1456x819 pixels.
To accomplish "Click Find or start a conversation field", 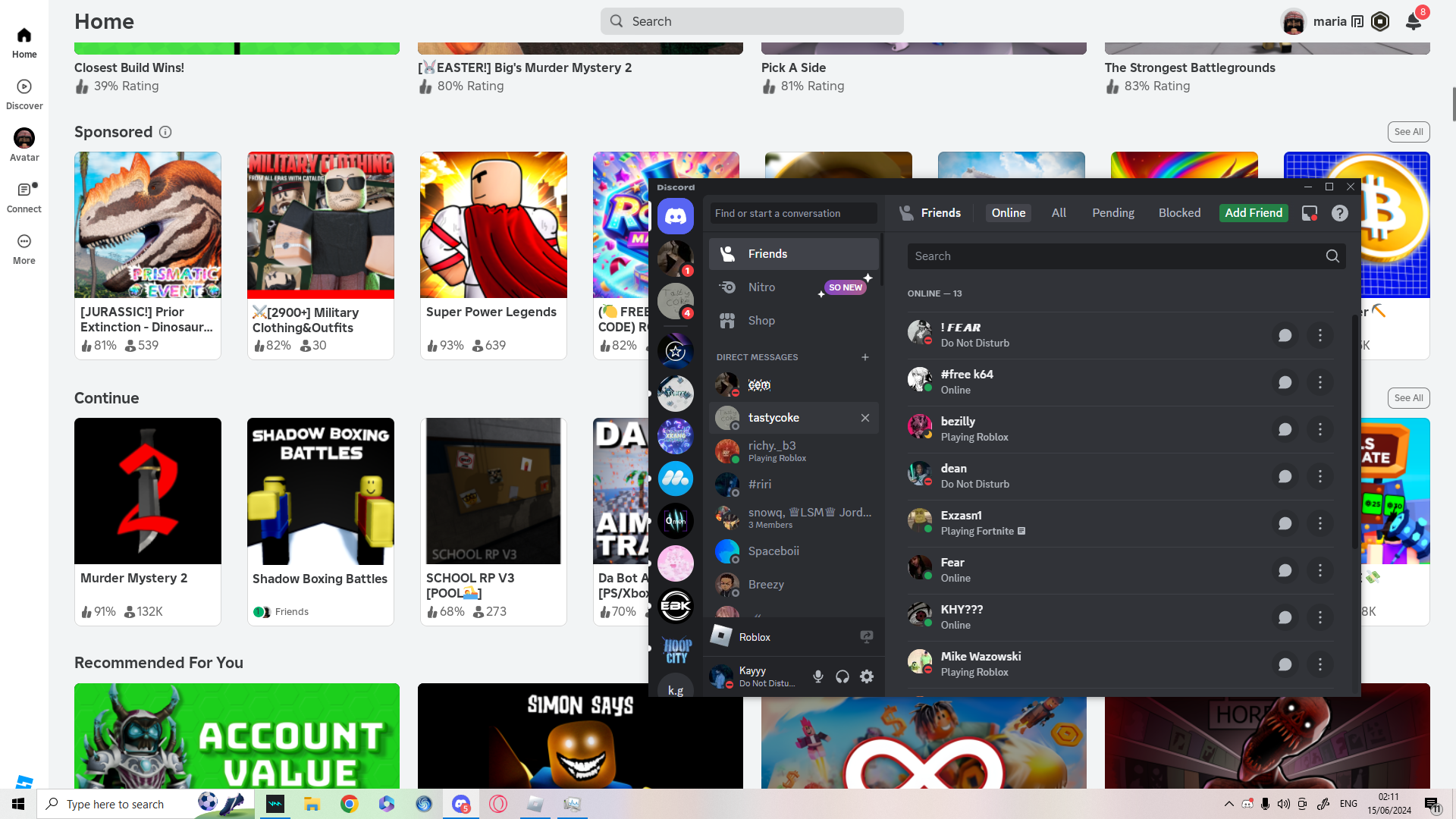I will 793,213.
